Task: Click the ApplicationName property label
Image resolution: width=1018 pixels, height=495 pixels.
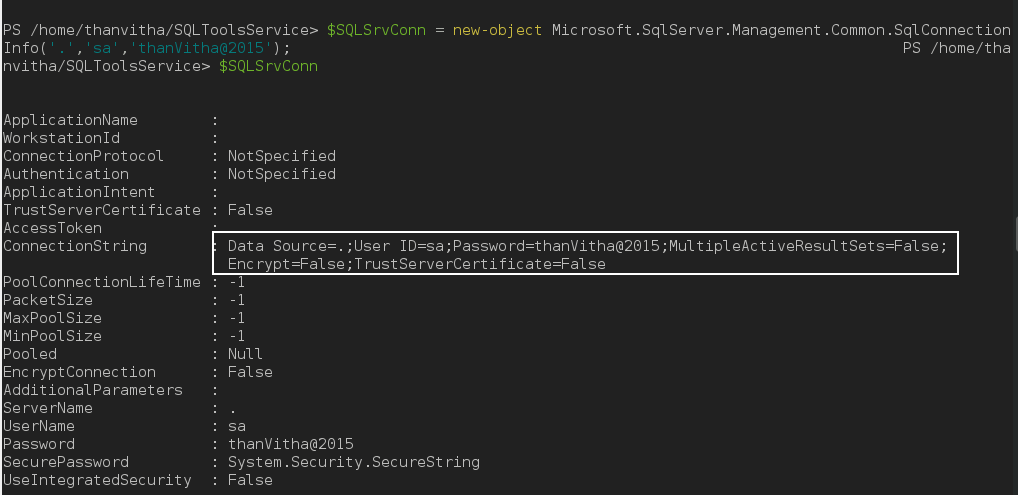Action: pyautogui.click(x=70, y=120)
